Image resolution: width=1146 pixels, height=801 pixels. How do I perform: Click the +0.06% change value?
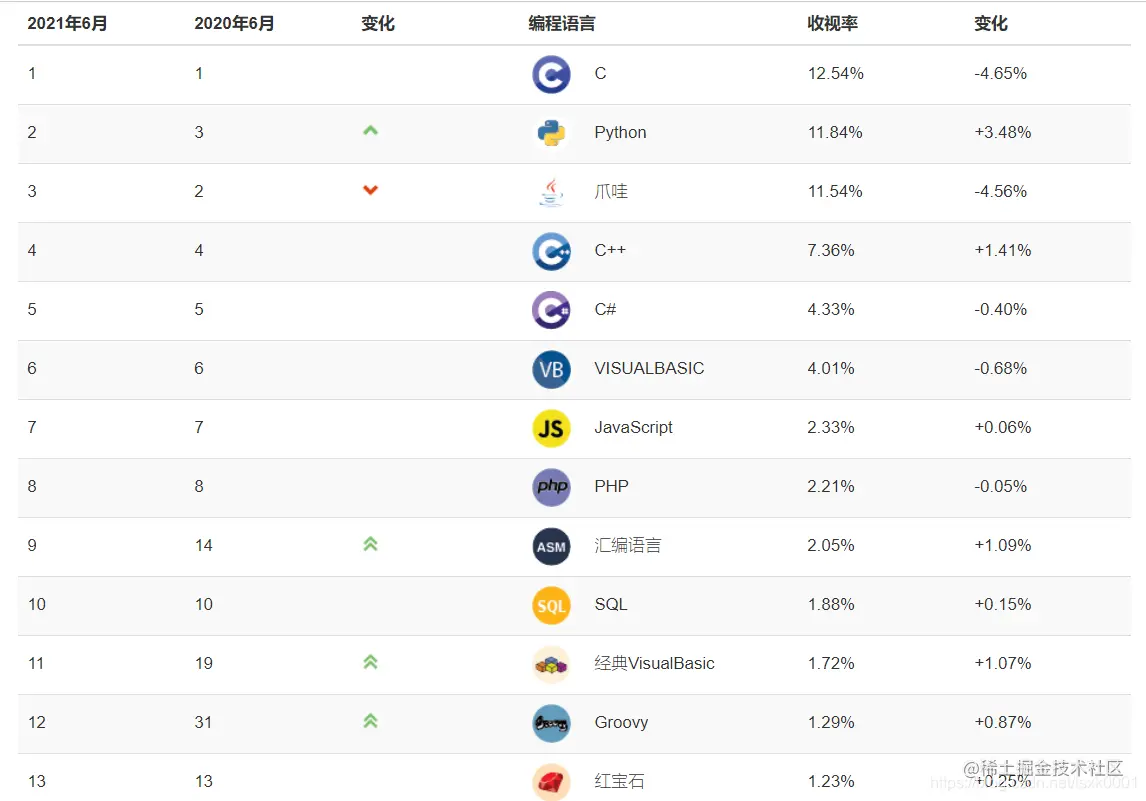tap(1003, 428)
